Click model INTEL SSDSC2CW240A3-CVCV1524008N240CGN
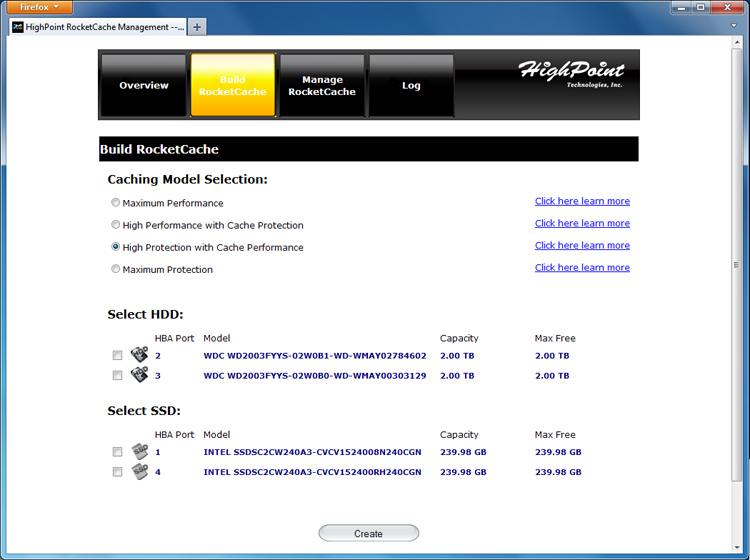 [x=312, y=452]
